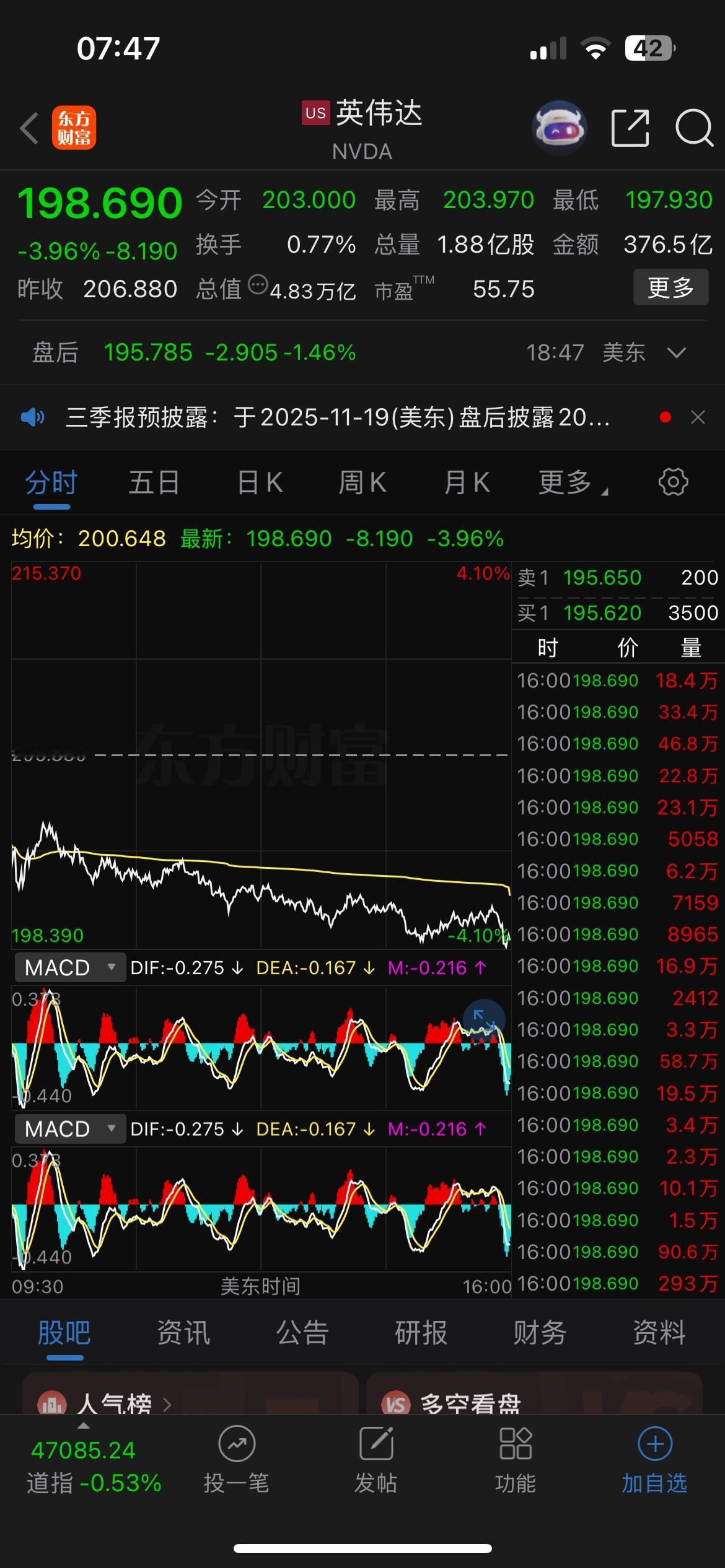This screenshot has width=725, height=1568.
Task: Tap the 均价 200.648 label
Action: 89,539
